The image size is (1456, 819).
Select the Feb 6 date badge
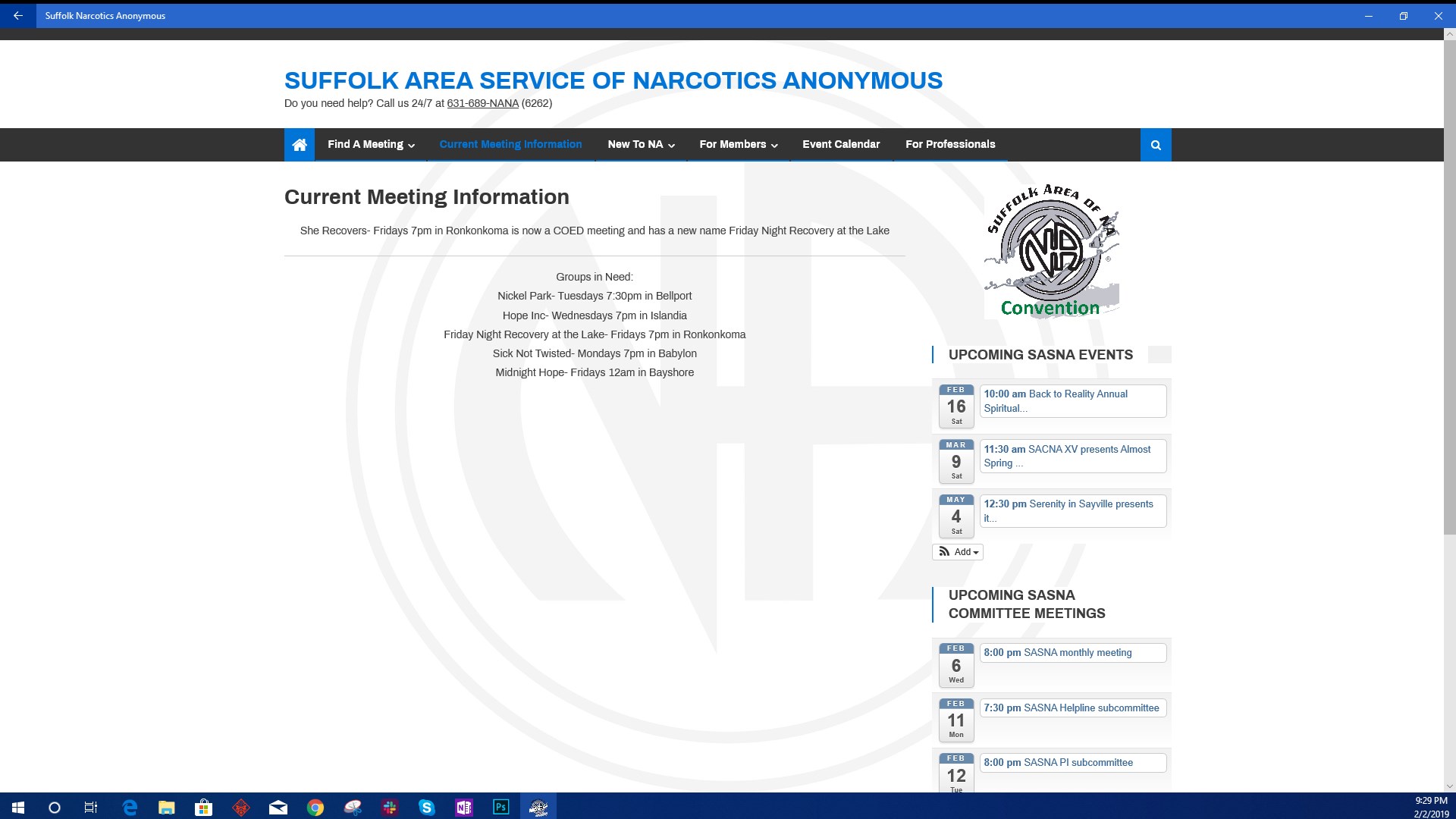956,664
